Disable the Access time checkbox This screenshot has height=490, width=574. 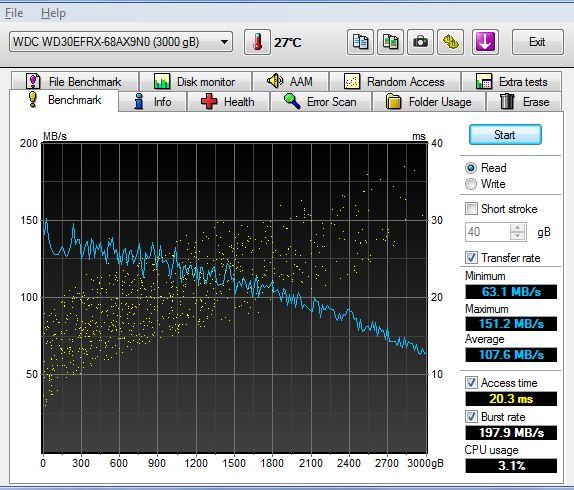point(471,382)
